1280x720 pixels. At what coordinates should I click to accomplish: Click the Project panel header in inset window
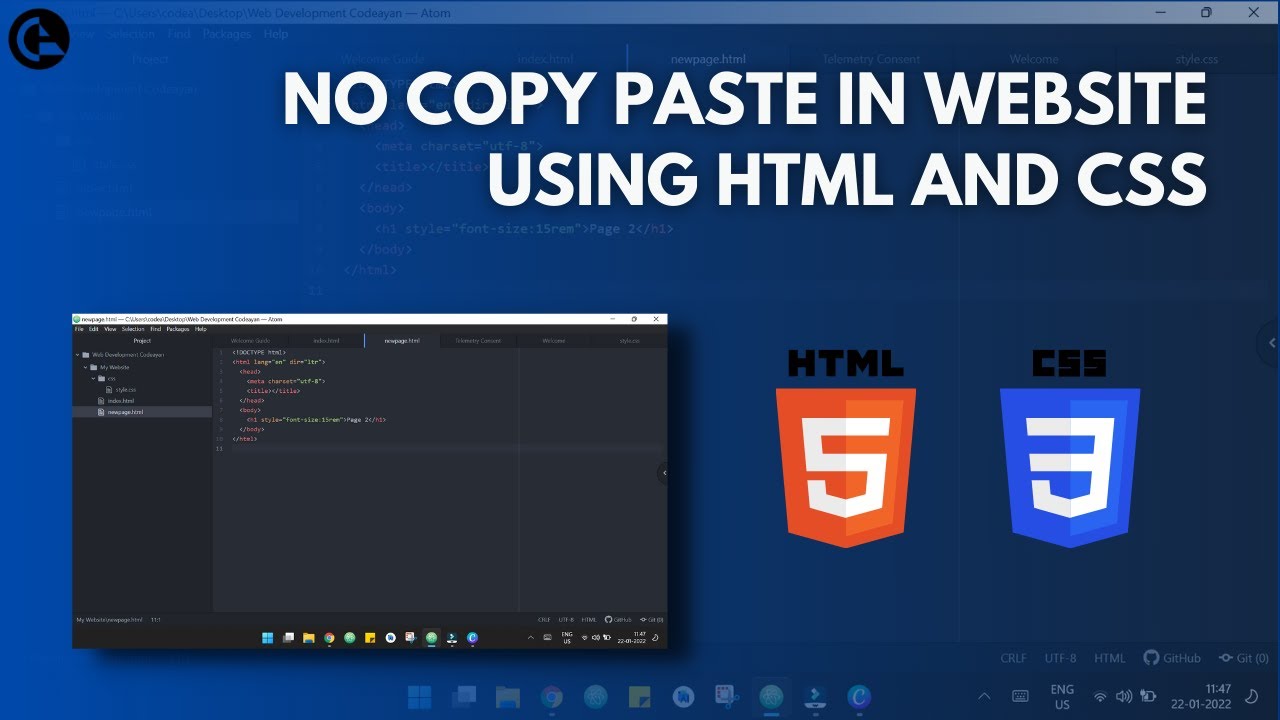click(142, 341)
